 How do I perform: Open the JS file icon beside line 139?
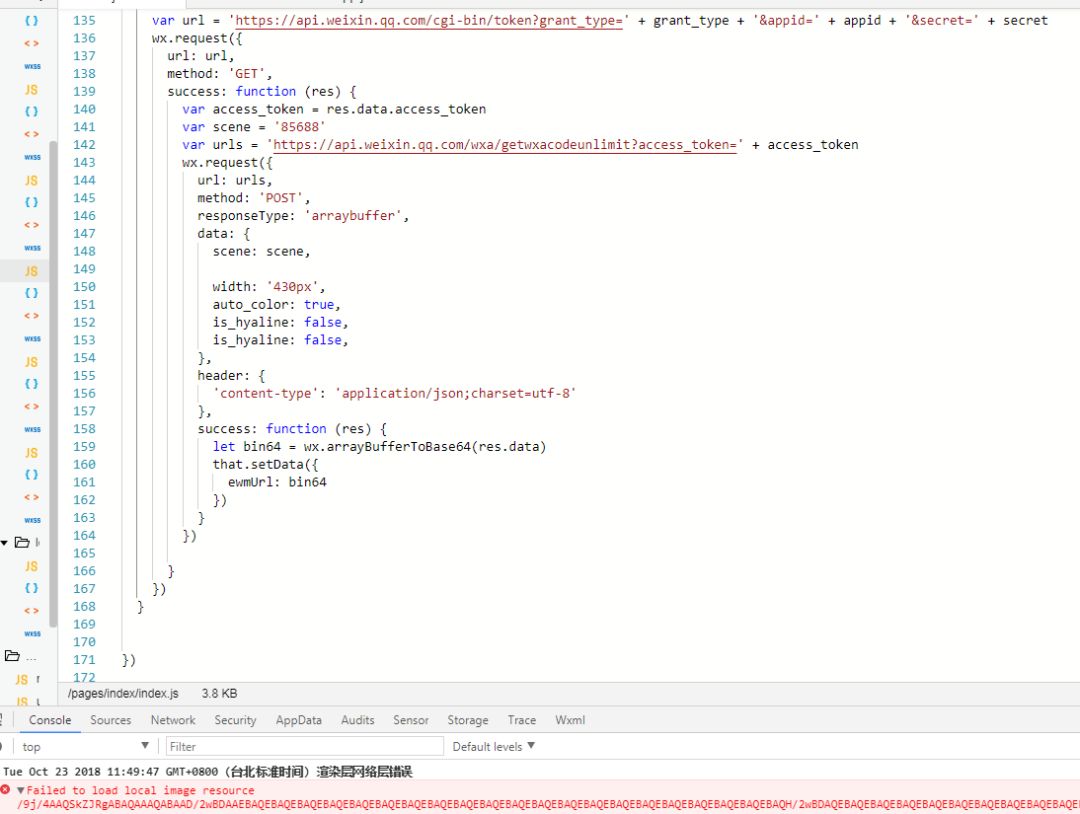click(x=31, y=90)
